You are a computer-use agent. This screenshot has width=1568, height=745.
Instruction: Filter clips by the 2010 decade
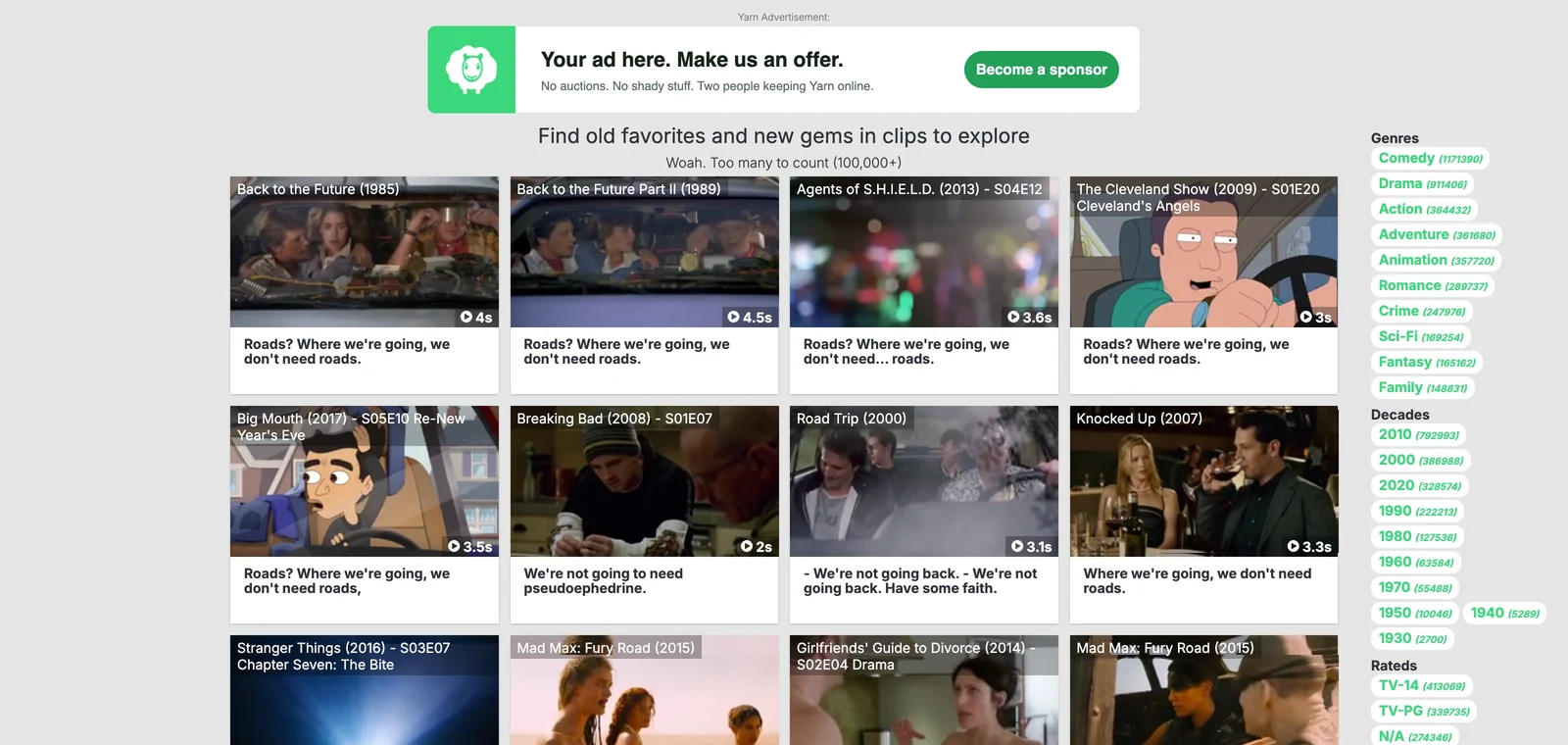[x=1418, y=434]
